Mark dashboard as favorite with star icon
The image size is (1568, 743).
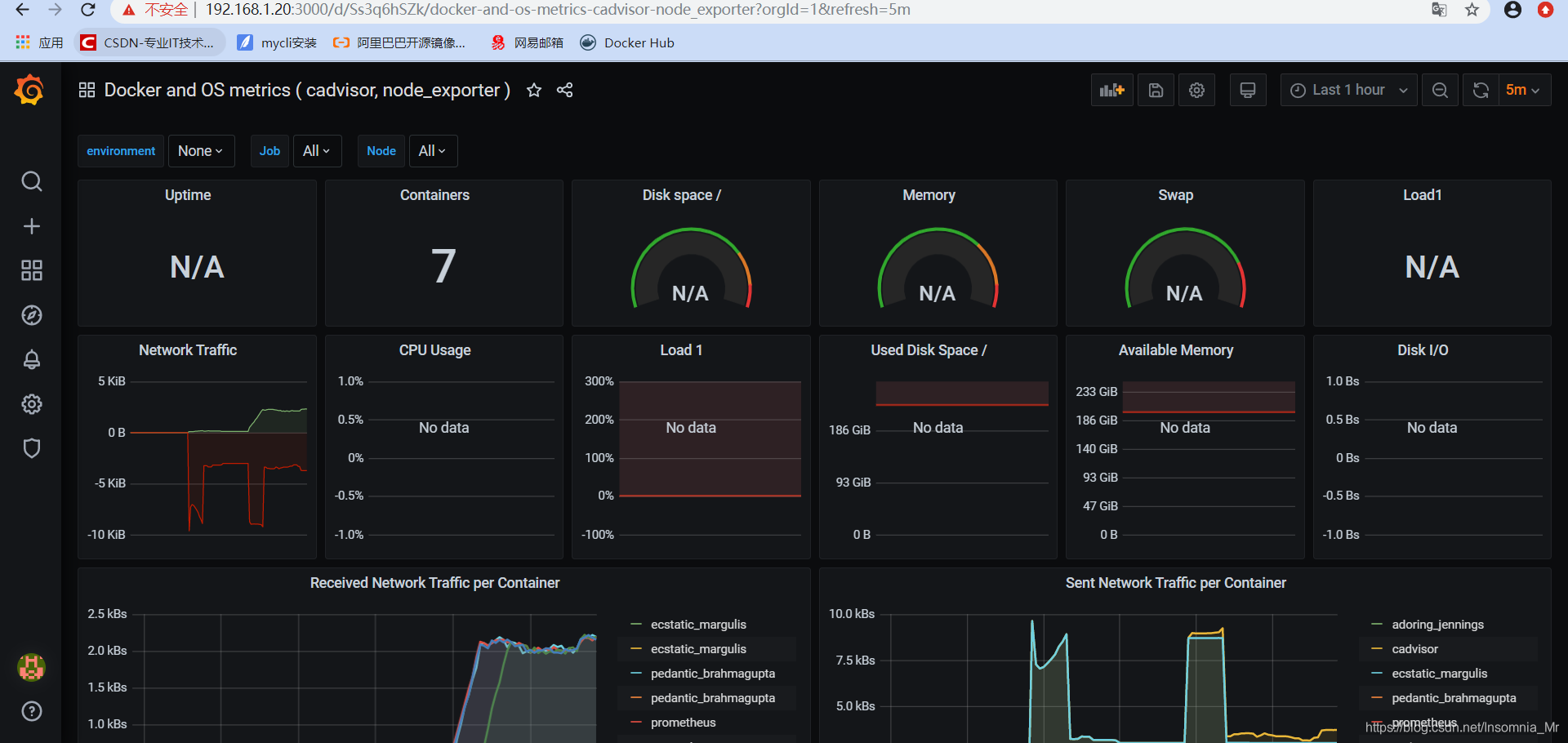(x=534, y=90)
